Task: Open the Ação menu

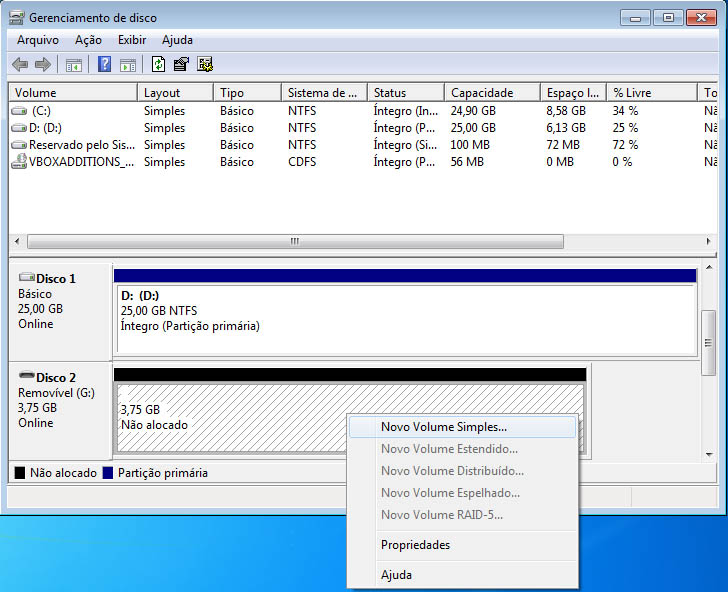Action: 88,40
